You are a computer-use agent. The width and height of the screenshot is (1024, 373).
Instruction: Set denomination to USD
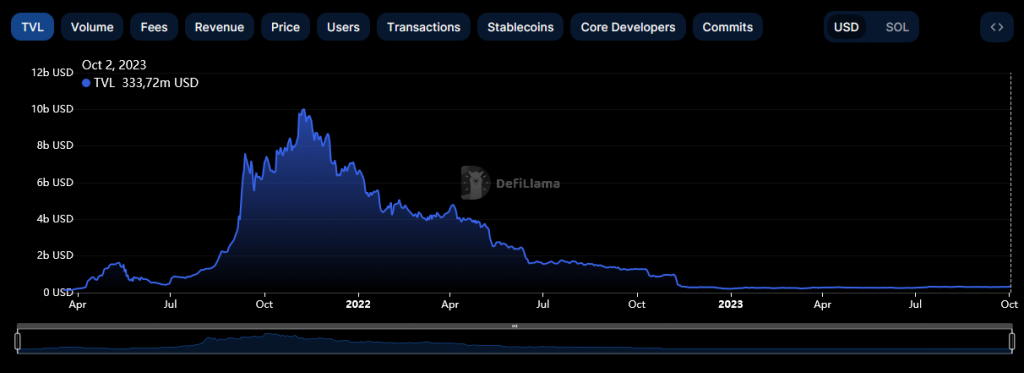pyautogui.click(x=846, y=27)
